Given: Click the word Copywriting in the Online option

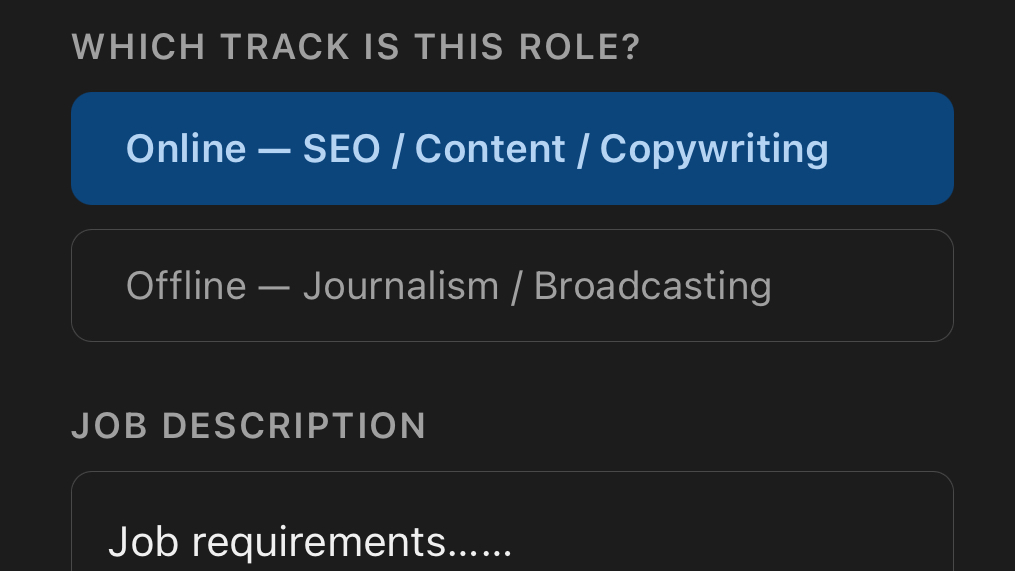Looking at the screenshot, I should click(x=714, y=150).
